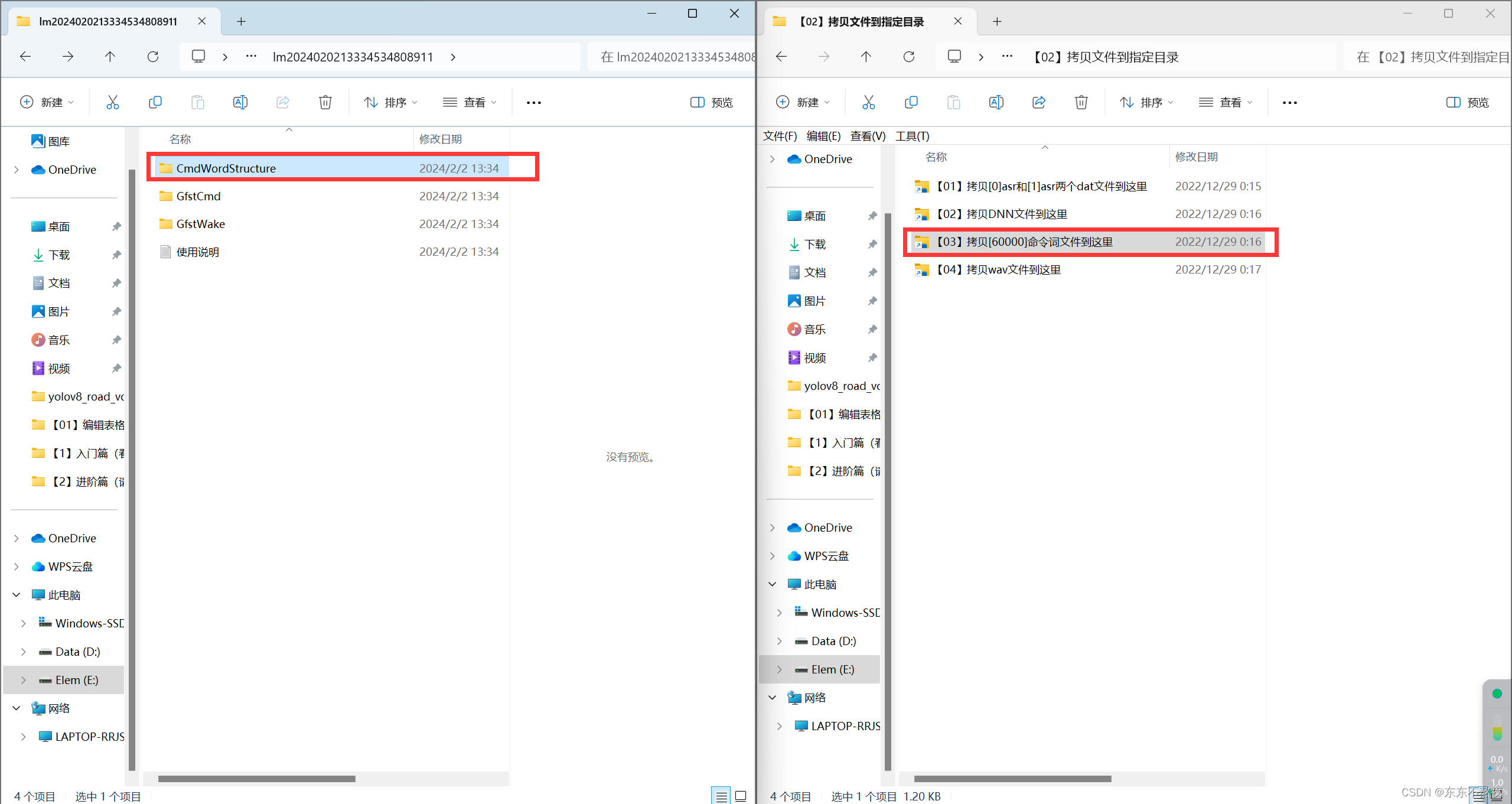Image resolution: width=1512 pixels, height=804 pixels.
Task: Collapse 网络 node in right window tree
Action: 773,698
